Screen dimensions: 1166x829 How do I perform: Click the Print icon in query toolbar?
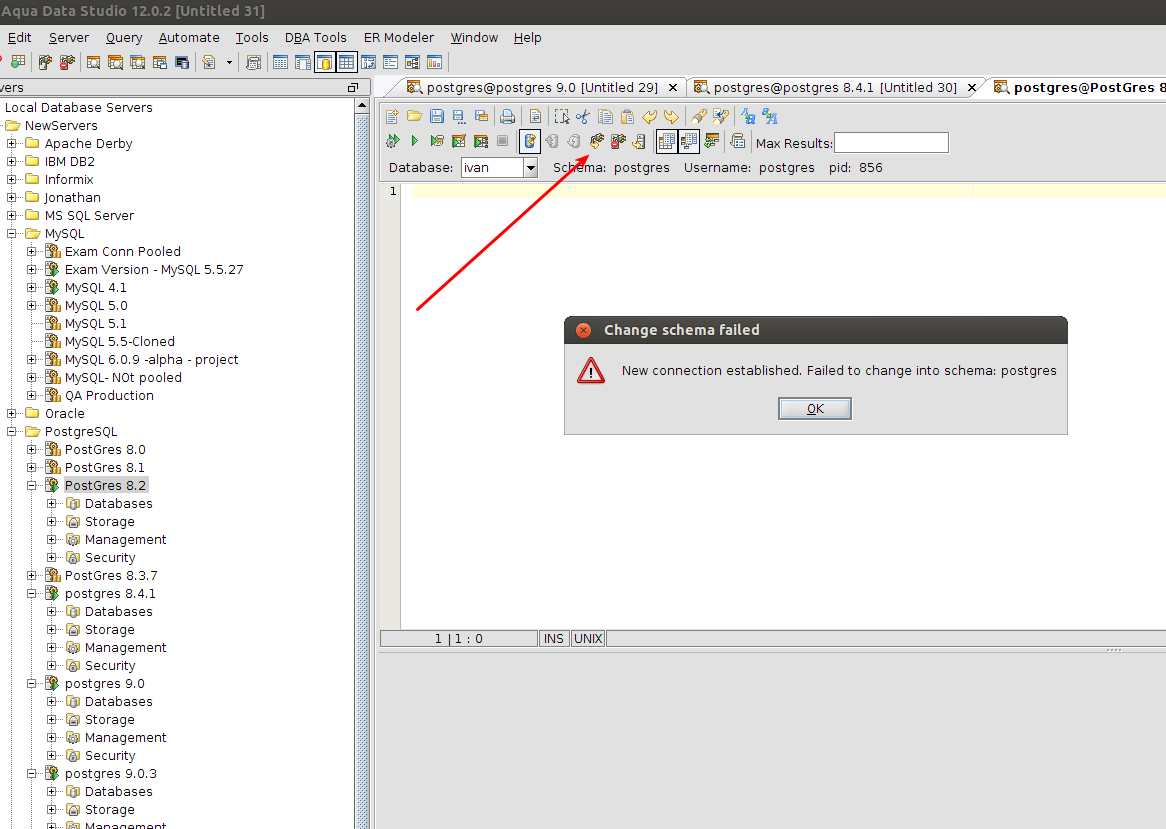[507, 116]
